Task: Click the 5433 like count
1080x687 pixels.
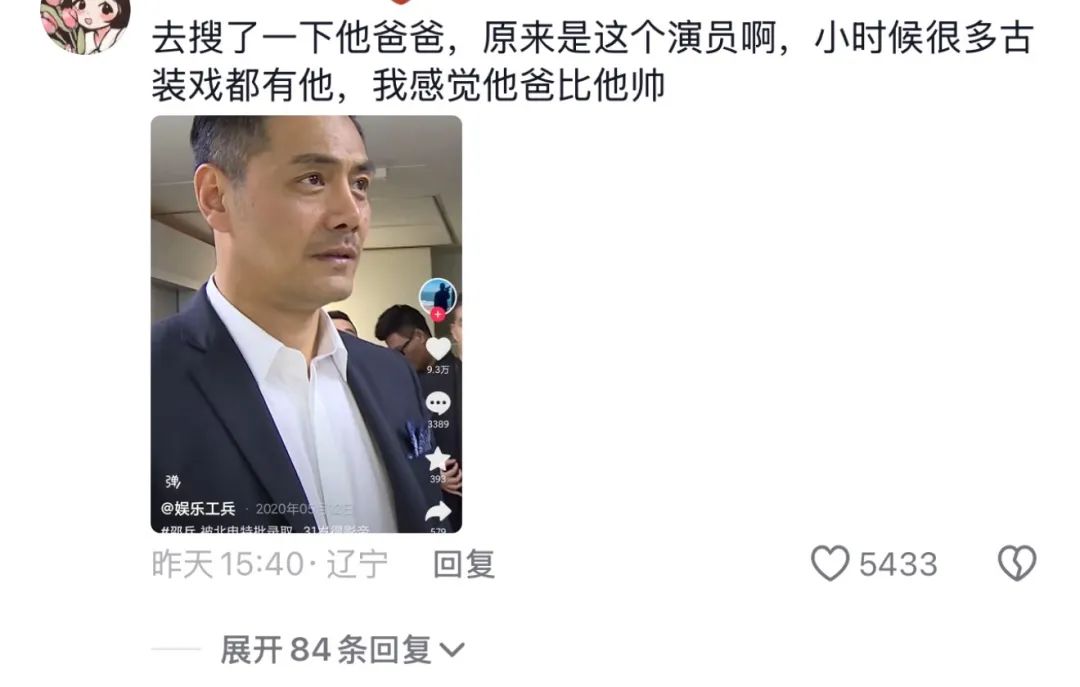Action: [x=898, y=564]
